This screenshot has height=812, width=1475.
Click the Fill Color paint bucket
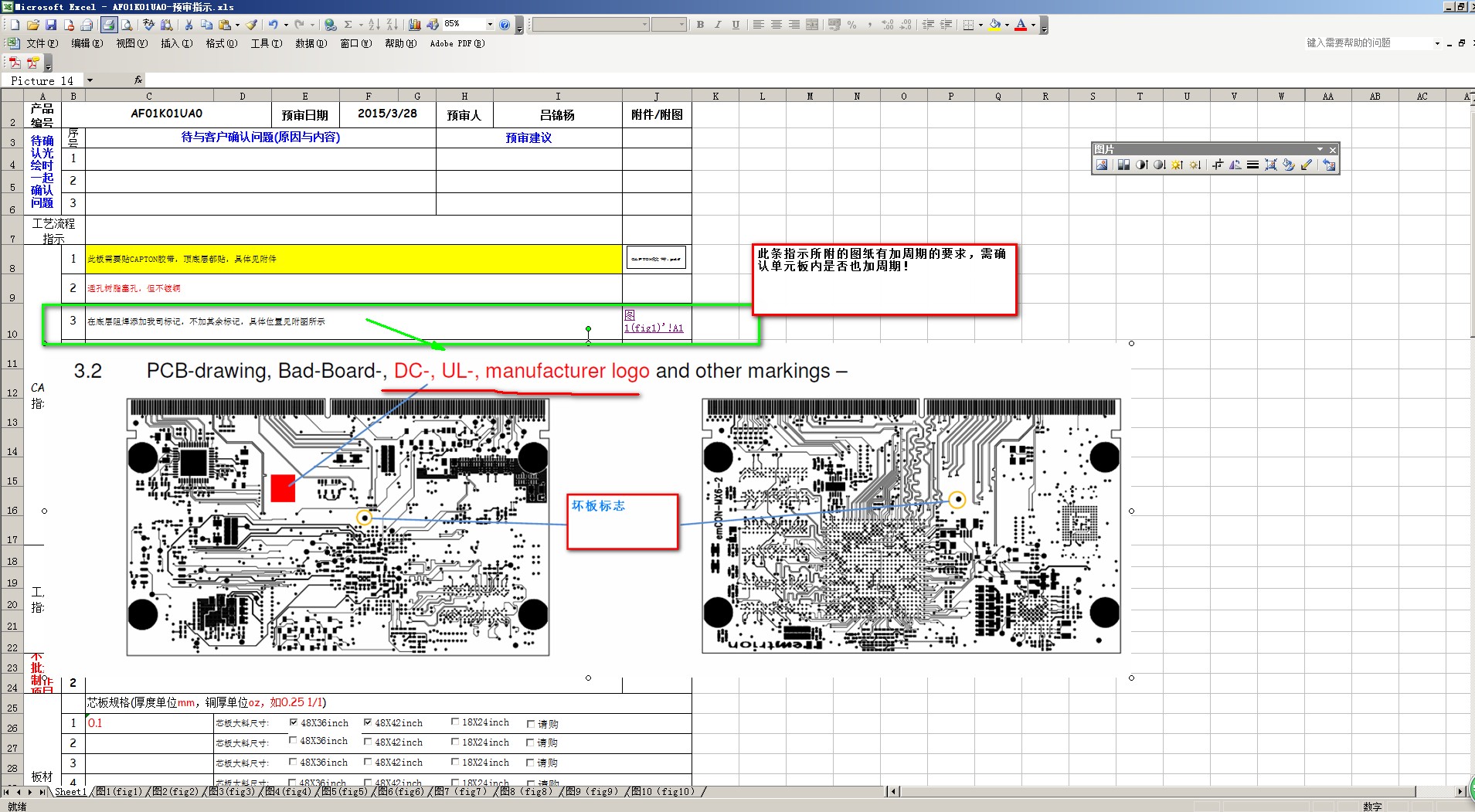[995, 25]
